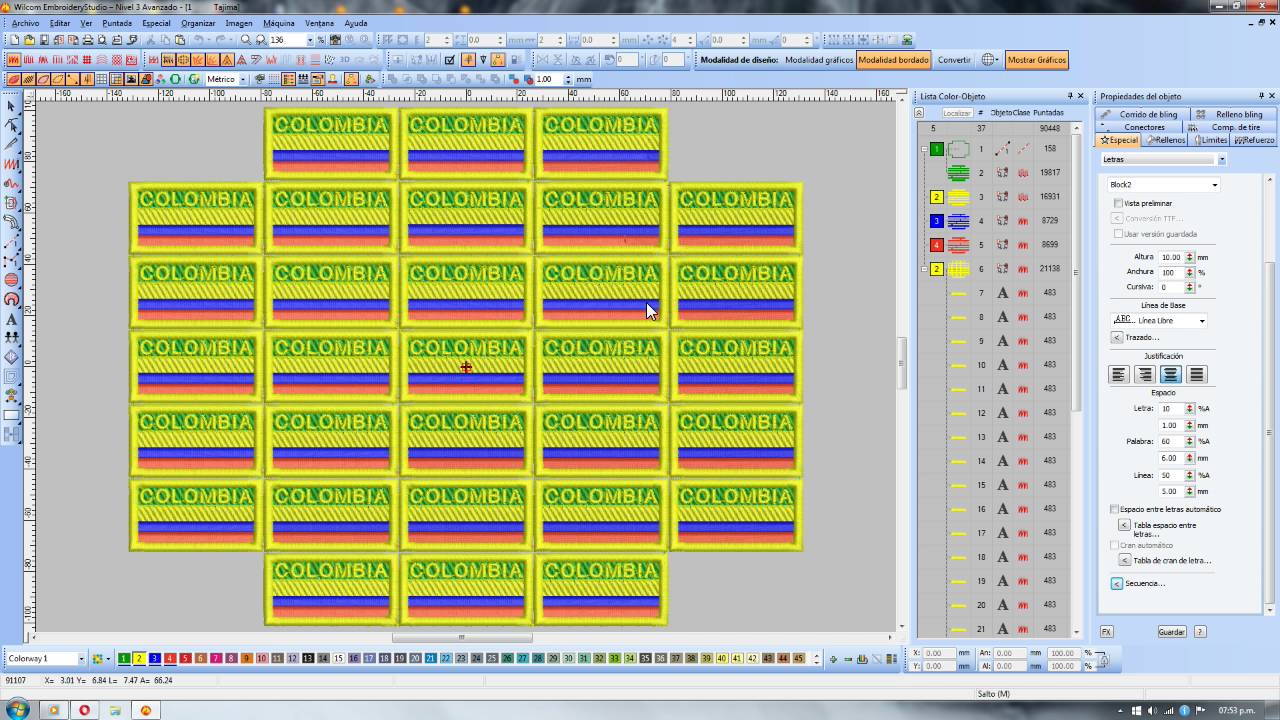
Task: Pin the Propiedades del objeto panel
Action: [x=1262, y=96]
